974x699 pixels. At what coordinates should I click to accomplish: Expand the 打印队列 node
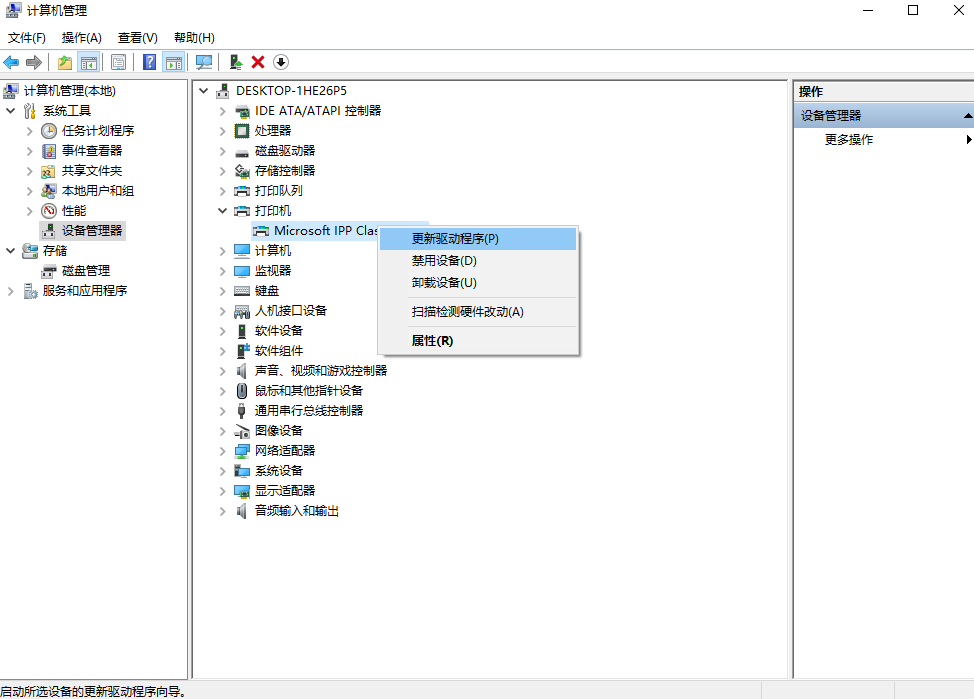[x=222, y=191]
